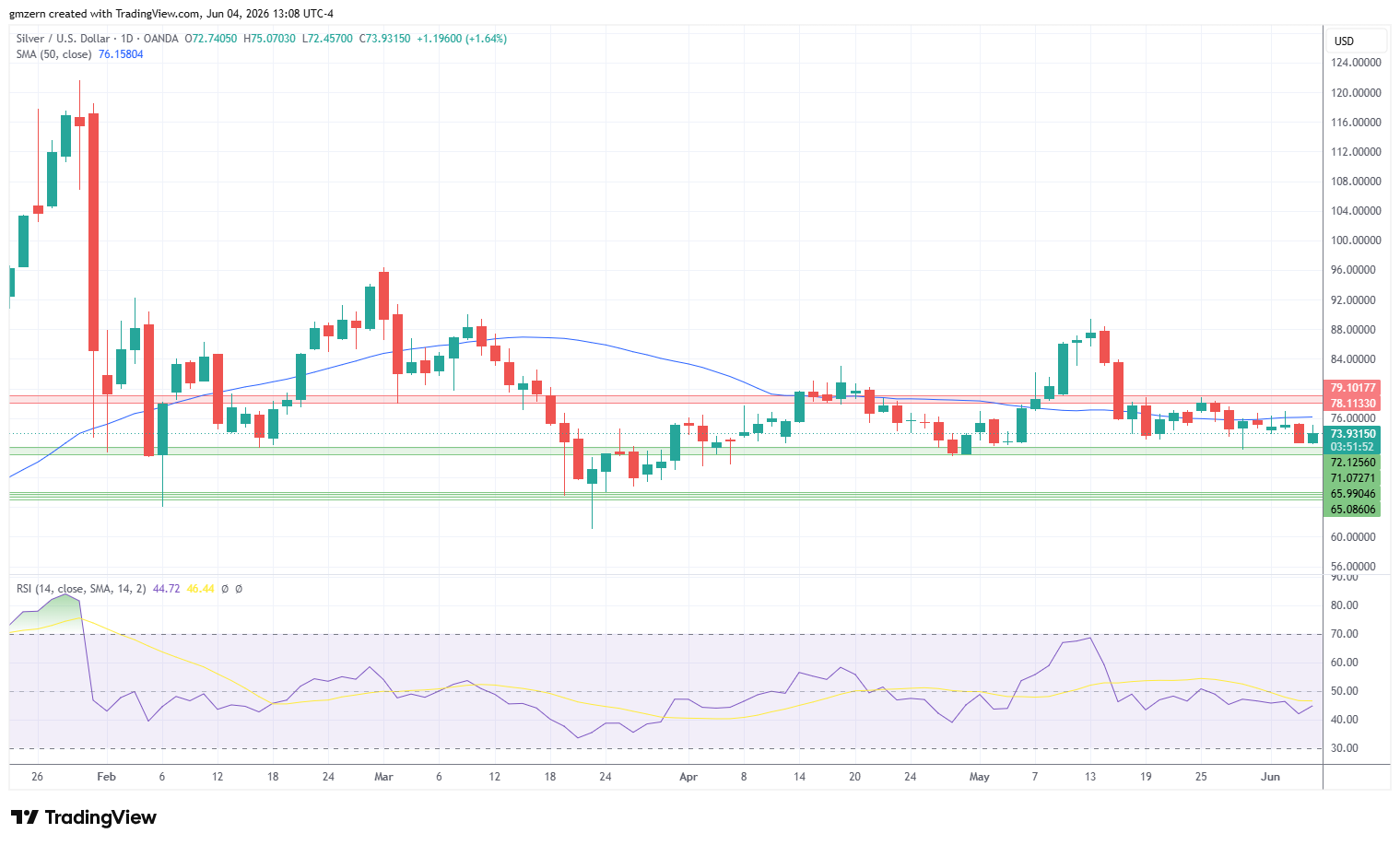Select the green 65.08606 price label

1352,510
